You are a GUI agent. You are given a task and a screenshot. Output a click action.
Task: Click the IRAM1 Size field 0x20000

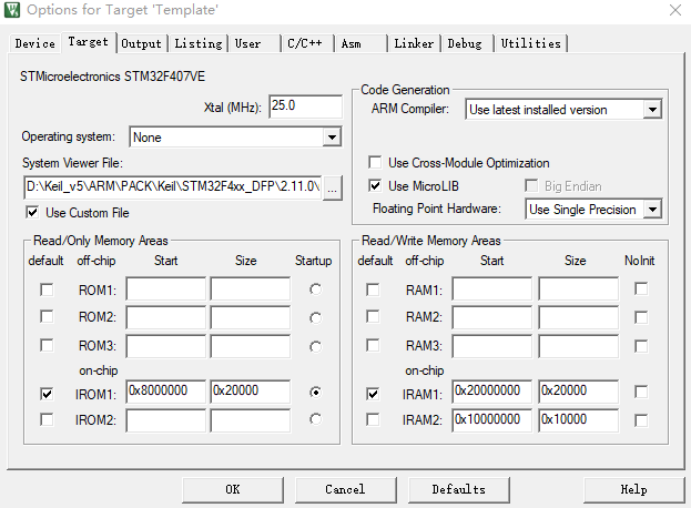click(578, 392)
